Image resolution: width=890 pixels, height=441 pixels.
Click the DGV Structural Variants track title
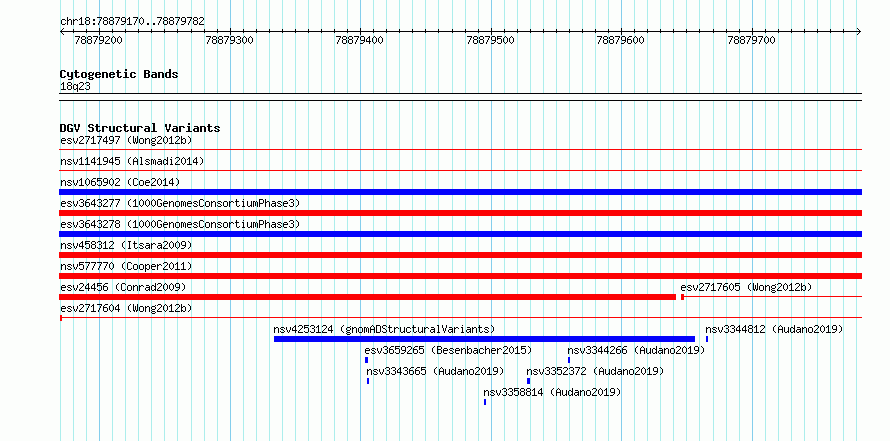coord(140,128)
